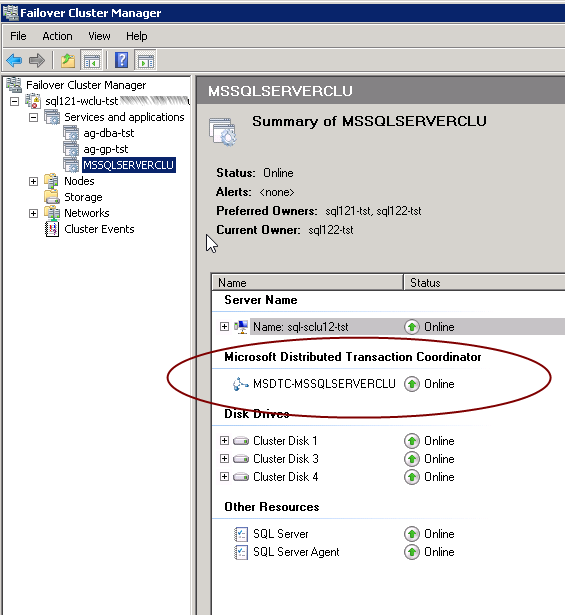Select Cluster Disk 3 resource
Image resolution: width=565 pixels, height=615 pixels.
pos(286,459)
